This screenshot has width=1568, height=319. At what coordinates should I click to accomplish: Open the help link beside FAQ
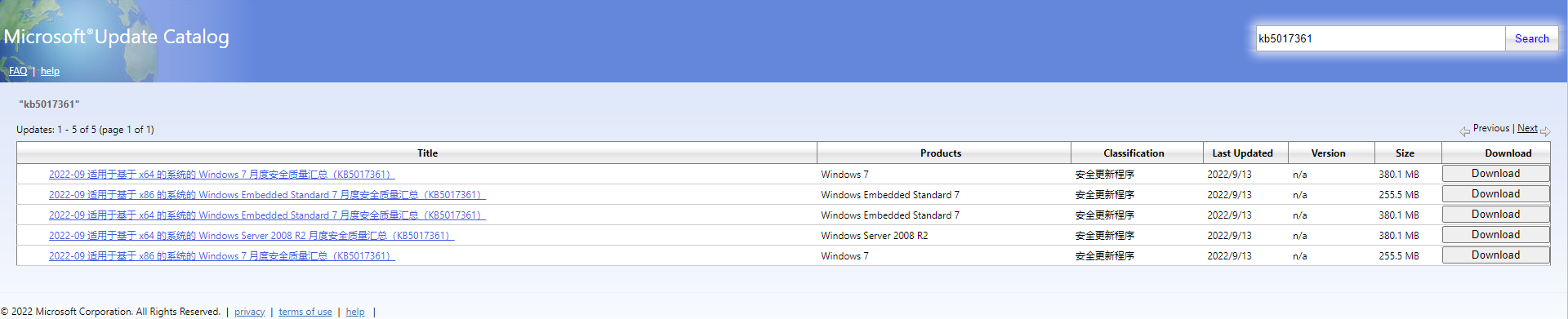coord(50,71)
